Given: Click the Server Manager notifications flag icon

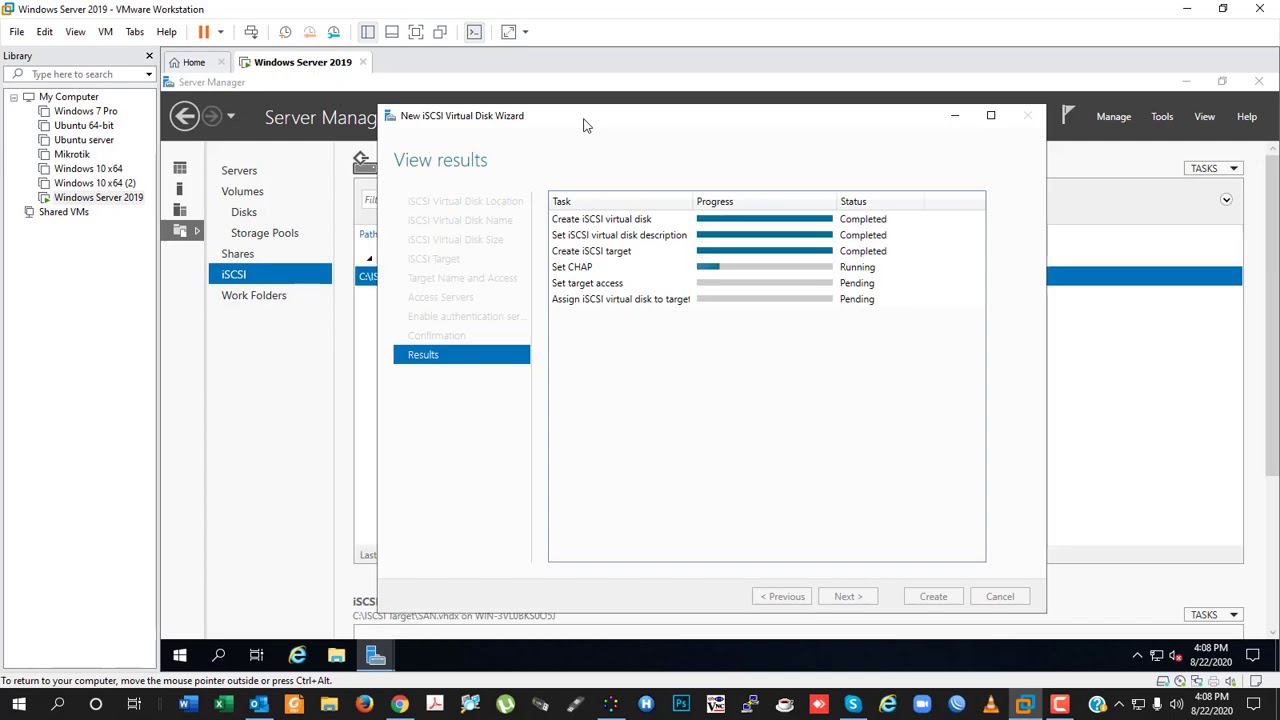Looking at the screenshot, I should pos(1068,116).
